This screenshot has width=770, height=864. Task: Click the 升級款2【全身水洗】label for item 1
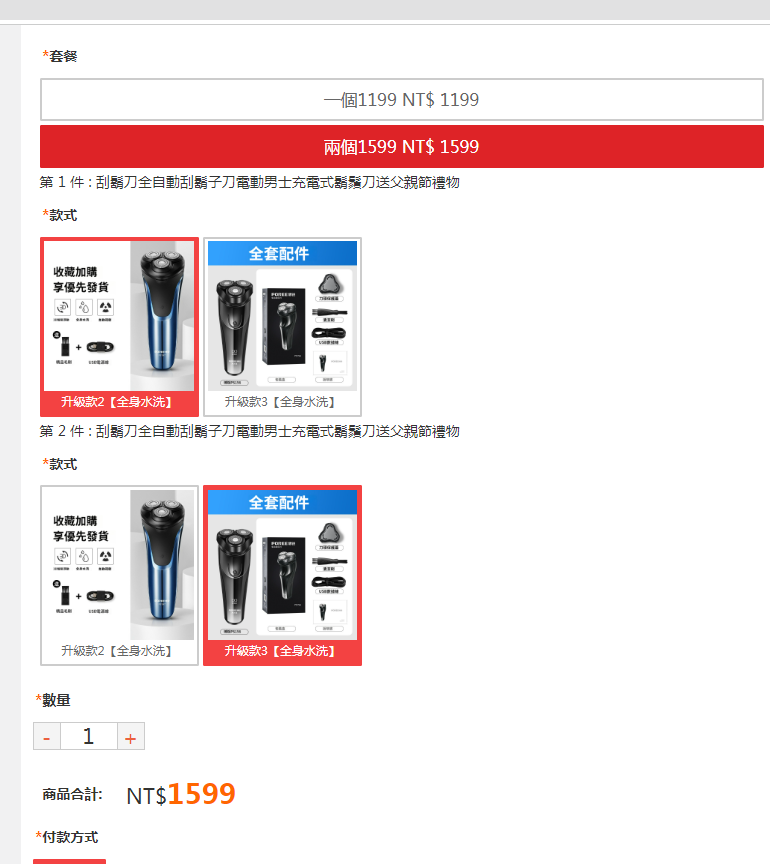click(116, 402)
